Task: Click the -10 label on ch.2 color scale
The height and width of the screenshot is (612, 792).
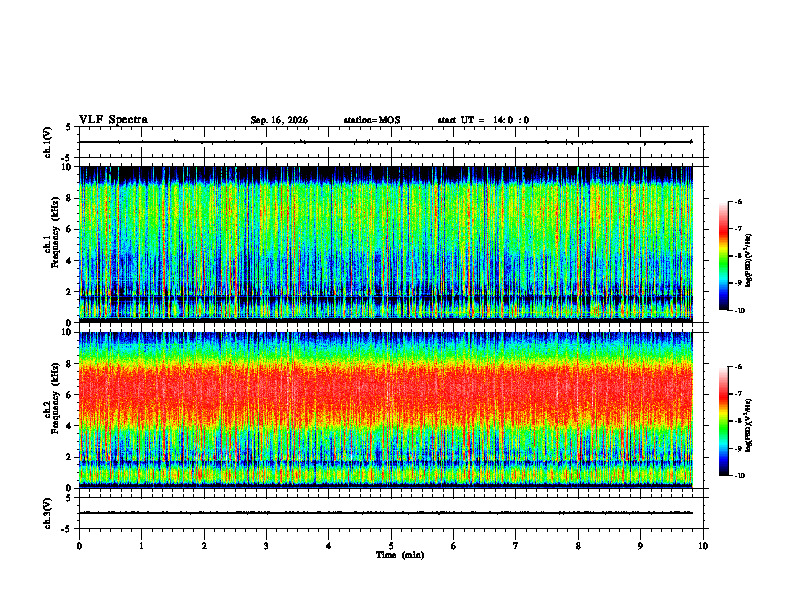Action: tap(739, 476)
